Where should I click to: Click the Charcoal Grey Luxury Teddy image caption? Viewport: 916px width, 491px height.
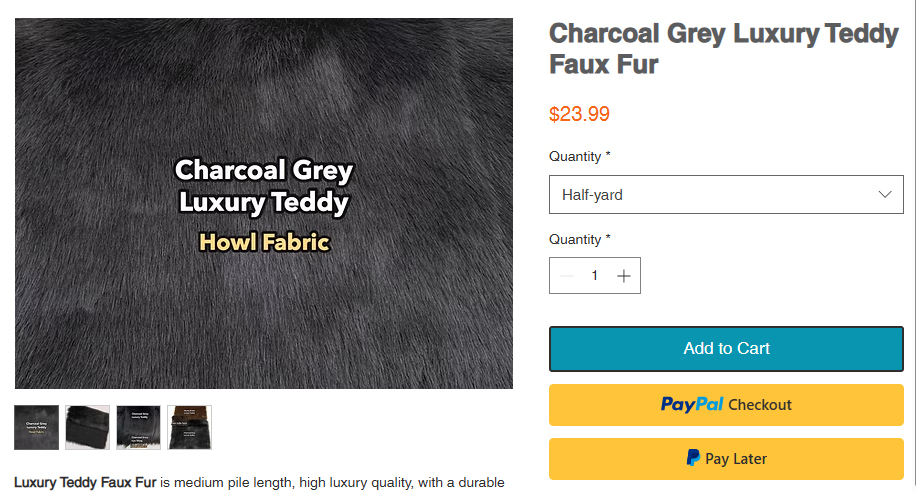(264, 187)
